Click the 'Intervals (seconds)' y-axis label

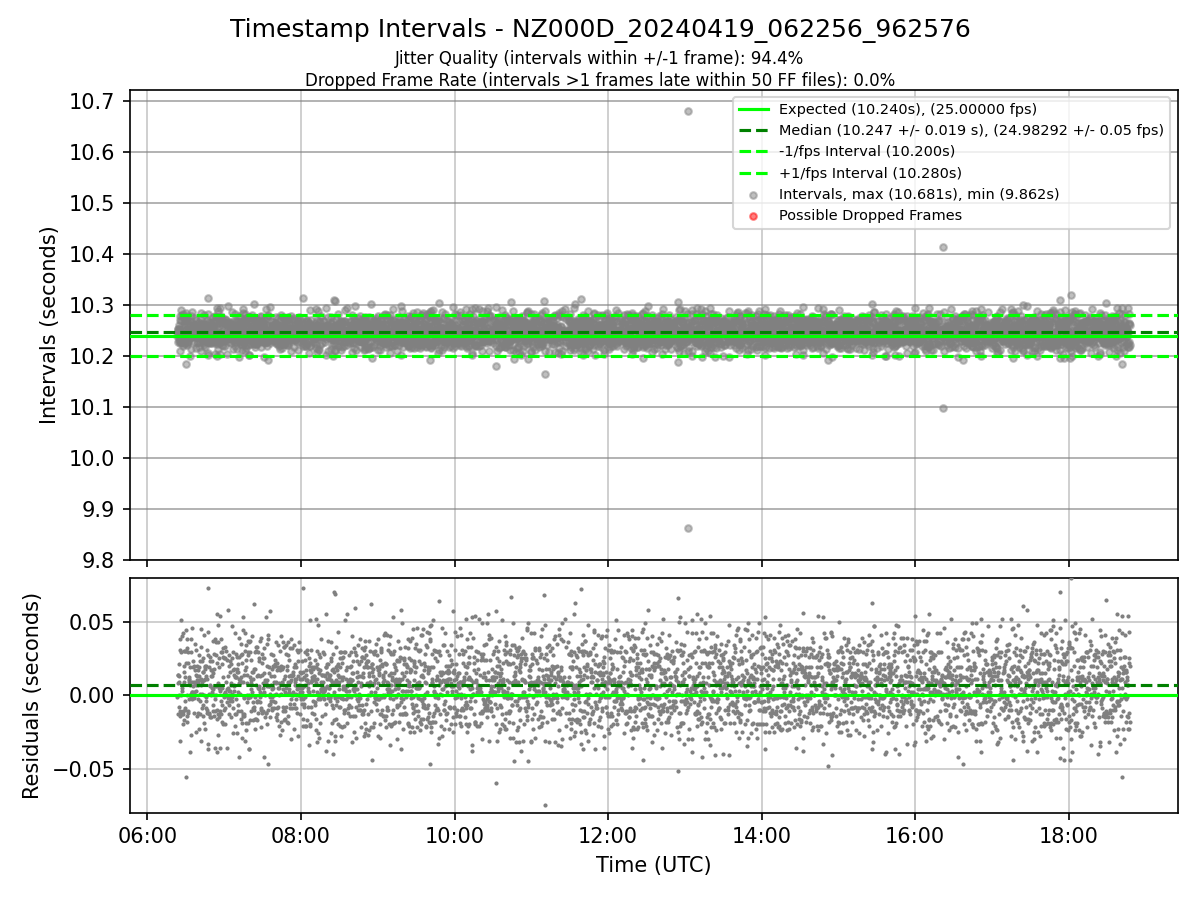click(x=49, y=325)
